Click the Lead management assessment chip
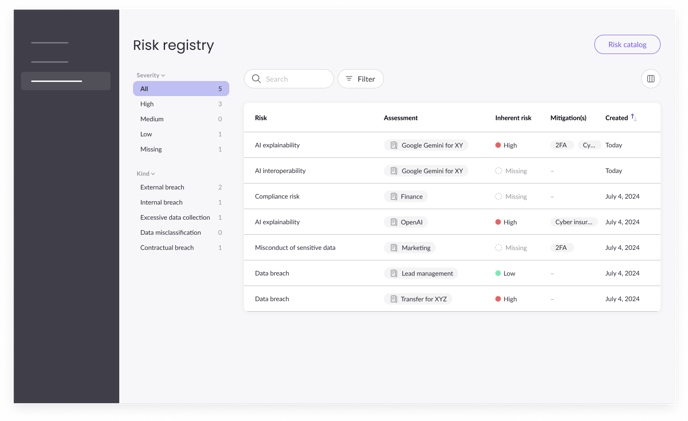Image resolution: width=688 pixels, height=421 pixels. (421, 273)
